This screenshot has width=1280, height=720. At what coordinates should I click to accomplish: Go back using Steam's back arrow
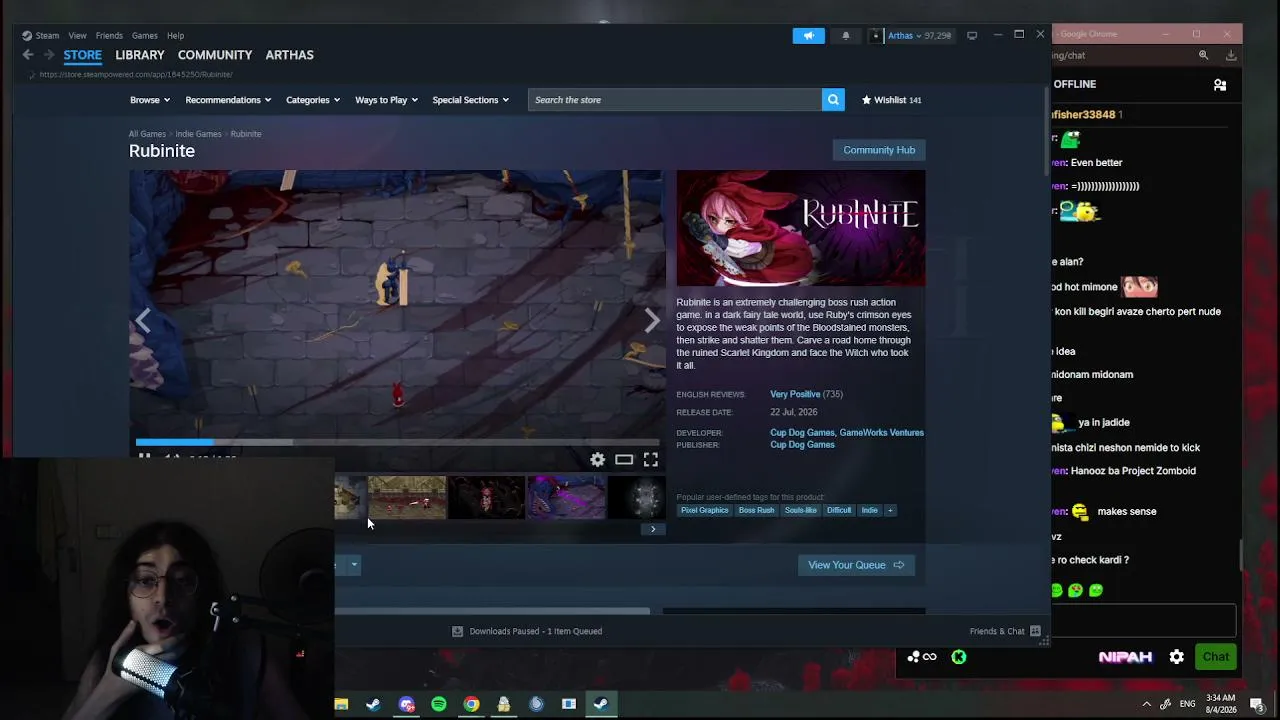pyautogui.click(x=28, y=55)
